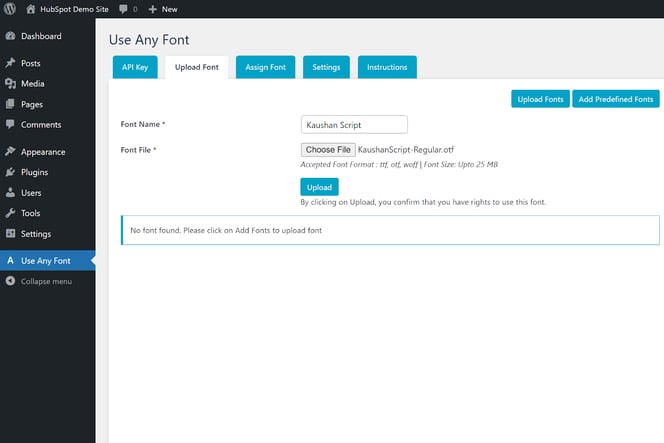Click the Comments speech bubble icon in sidebar
The width and height of the screenshot is (664, 443).
click(11, 124)
